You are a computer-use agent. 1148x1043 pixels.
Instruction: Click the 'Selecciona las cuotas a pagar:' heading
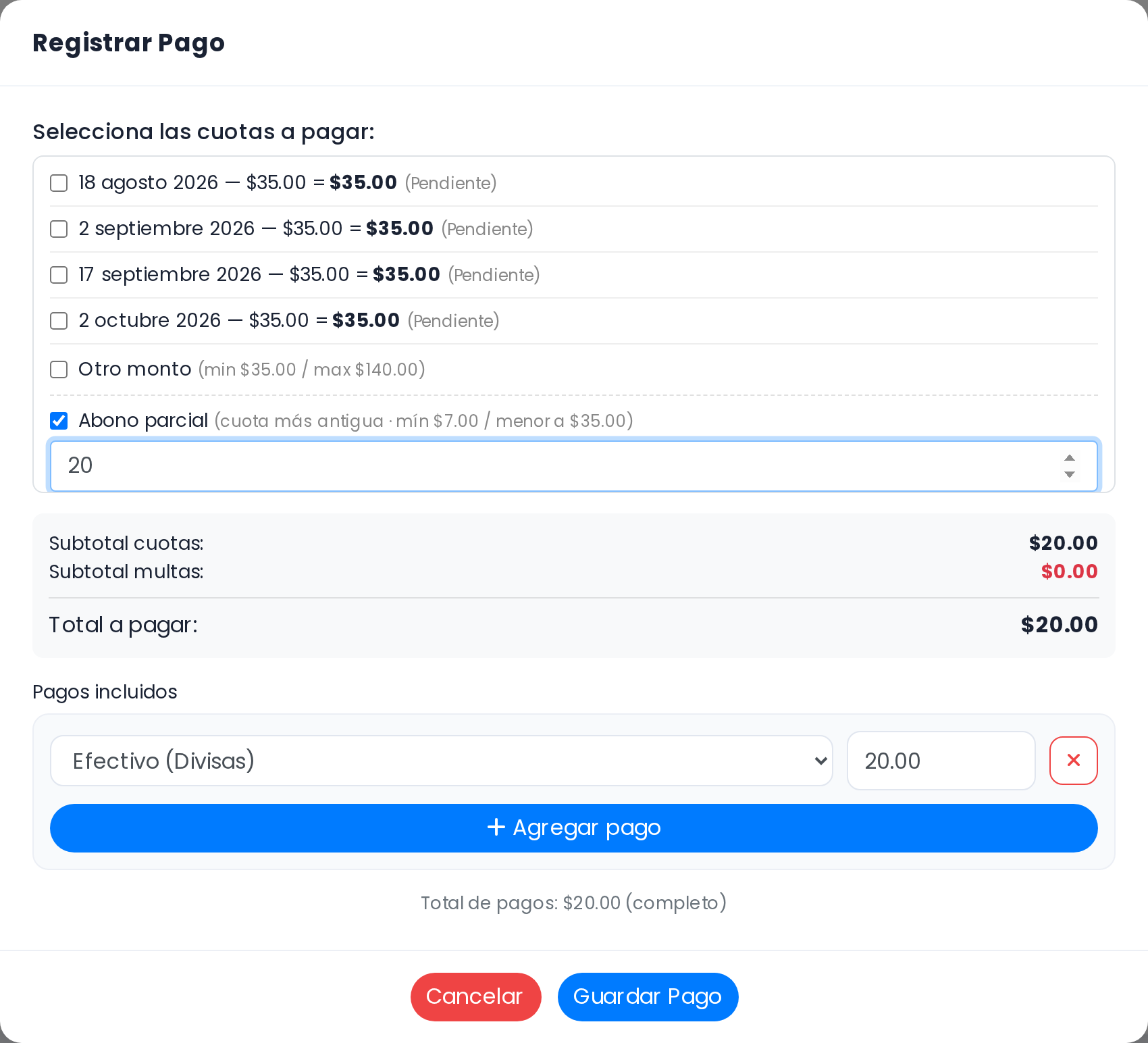click(x=203, y=132)
